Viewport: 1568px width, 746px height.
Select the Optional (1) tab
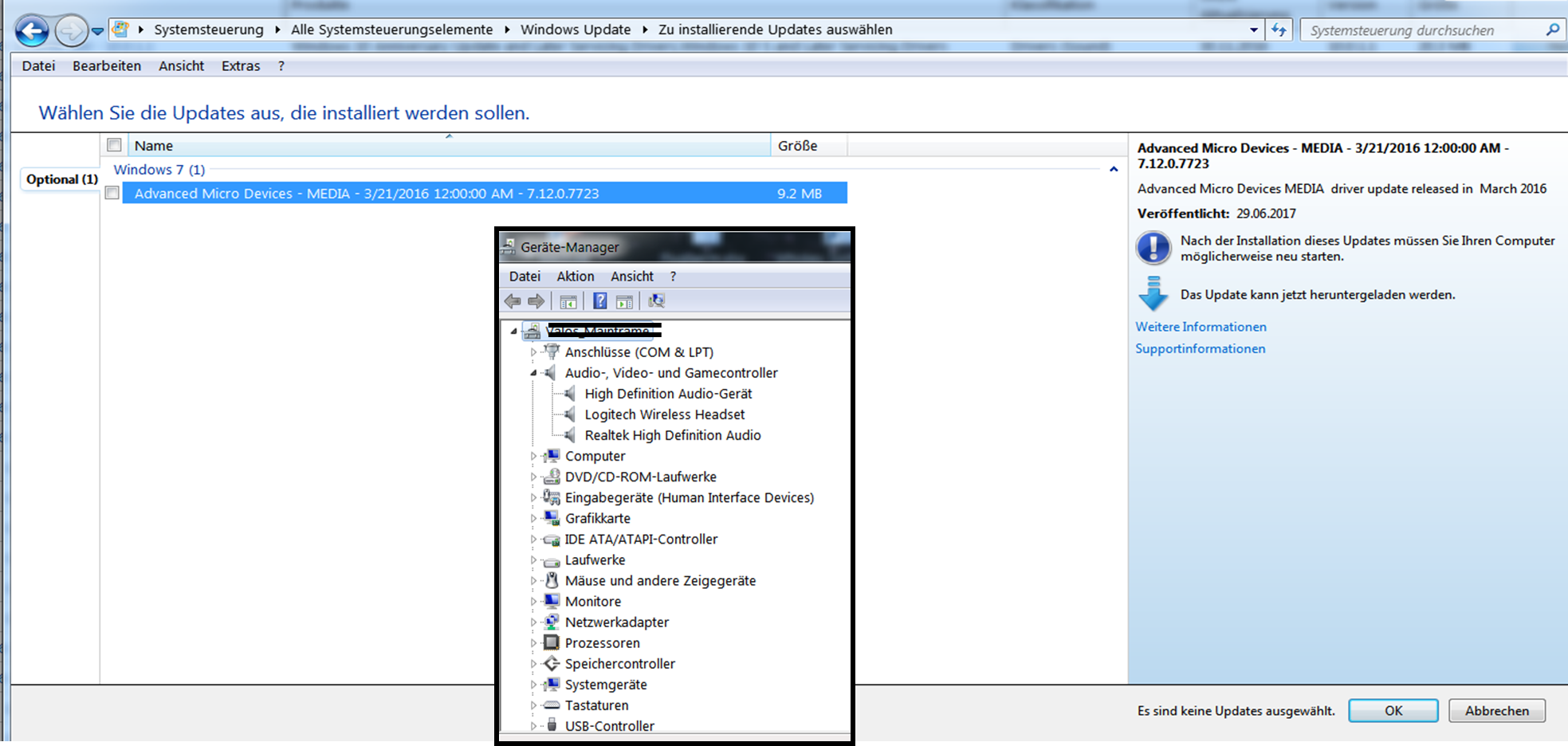pyautogui.click(x=61, y=179)
